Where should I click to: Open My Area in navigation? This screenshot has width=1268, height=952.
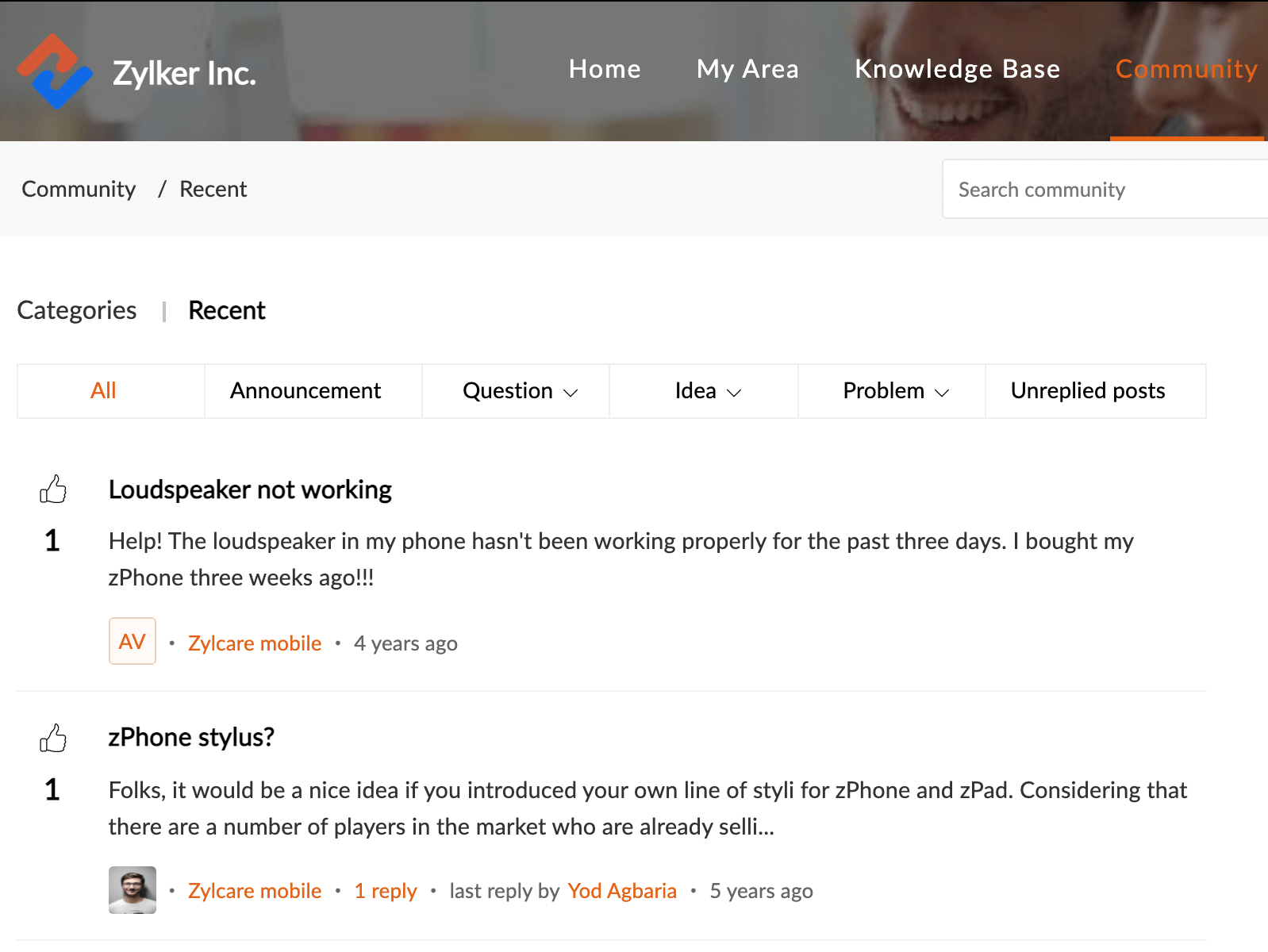[747, 69]
